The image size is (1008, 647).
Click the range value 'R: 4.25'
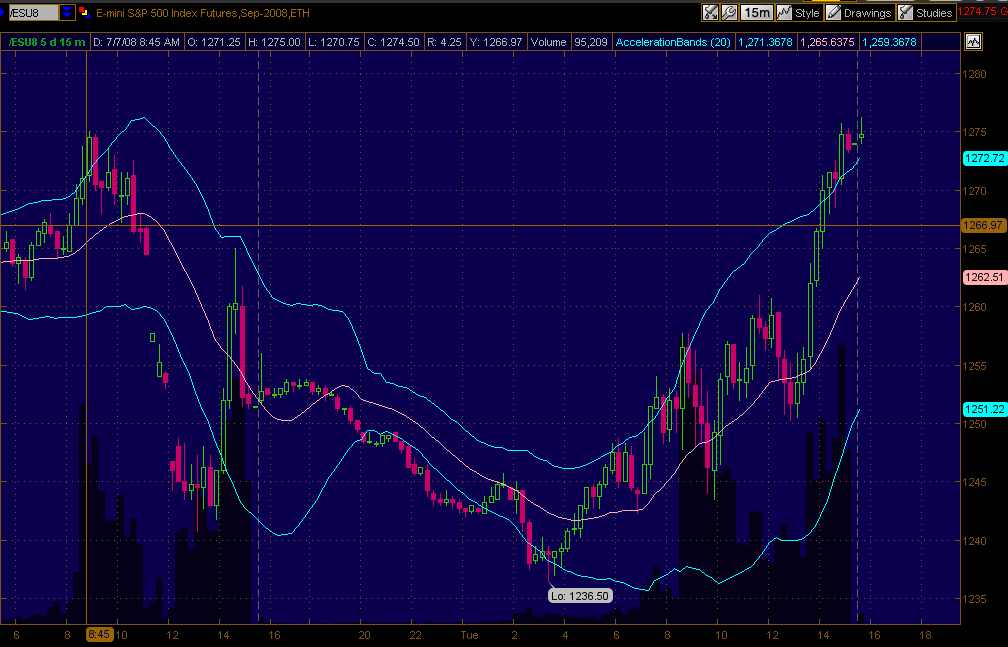pos(444,42)
